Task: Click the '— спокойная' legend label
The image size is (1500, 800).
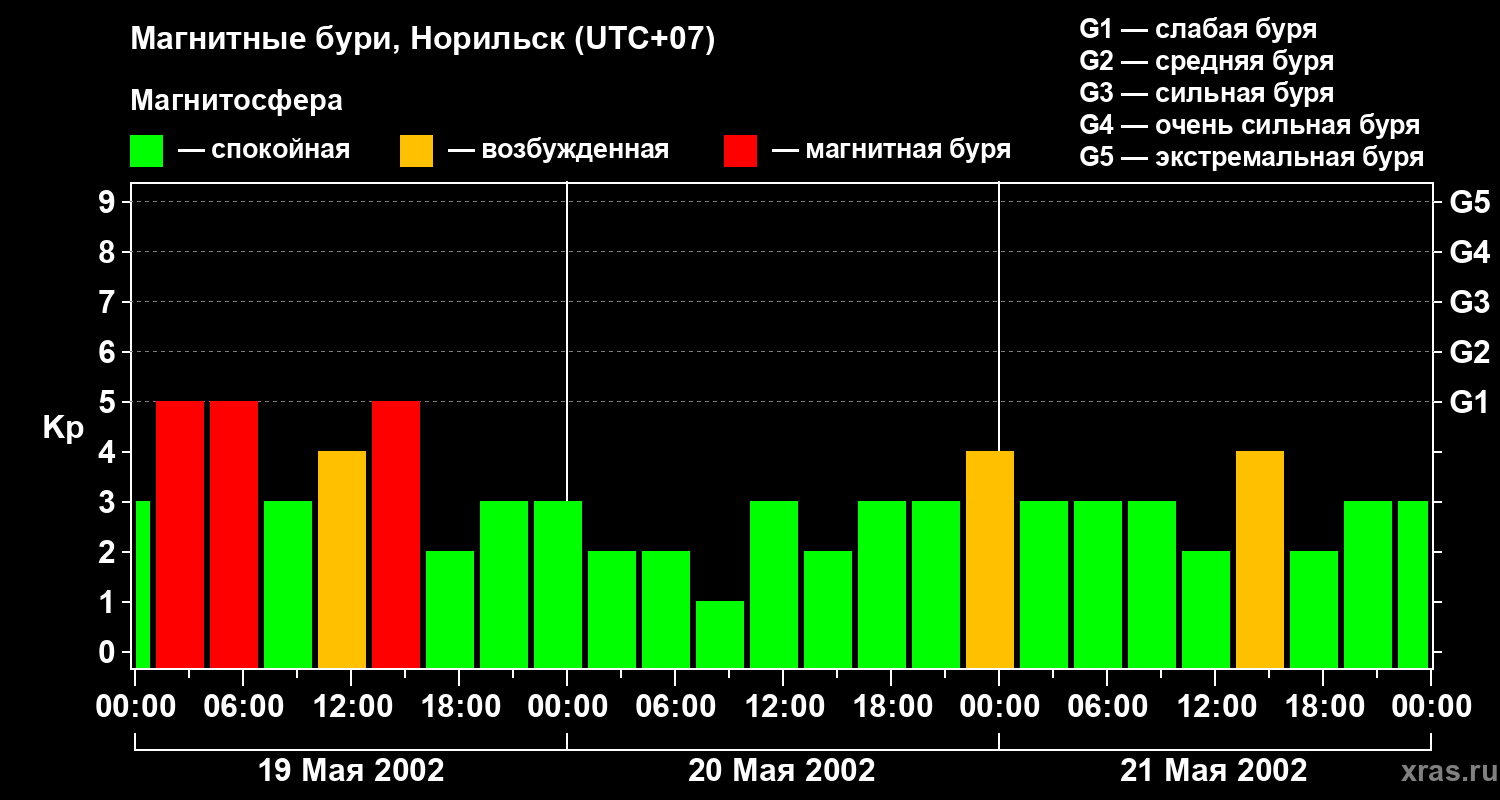Action: coord(264,151)
